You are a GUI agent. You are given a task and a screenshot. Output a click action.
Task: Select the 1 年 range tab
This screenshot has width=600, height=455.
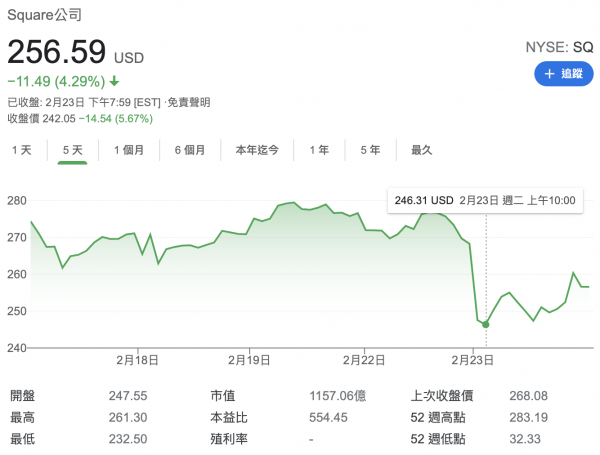[x=319, y=150]
